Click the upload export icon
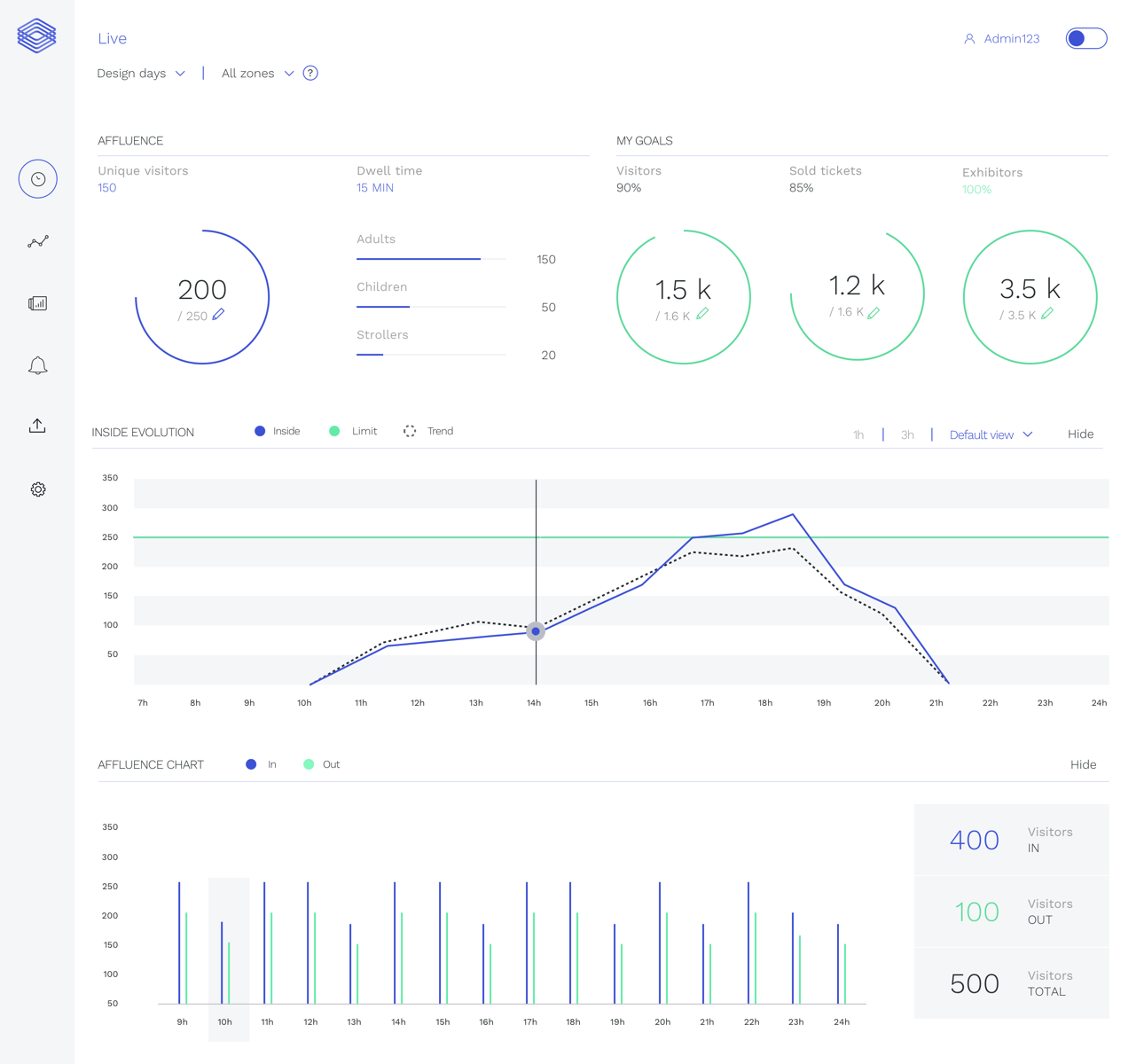Viewport: 1136px width, 1064px height. 38,426
